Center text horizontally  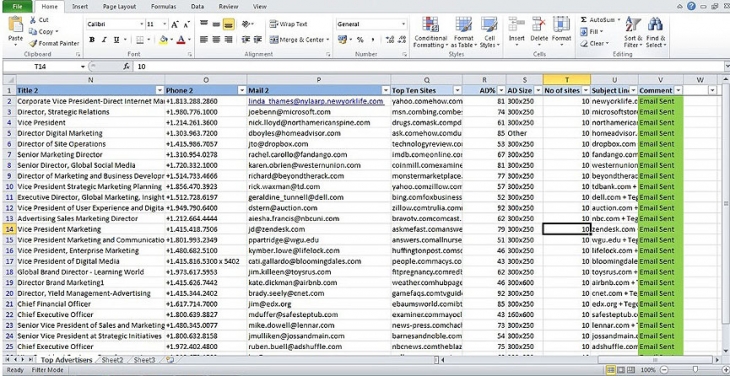pyautogui.click(x=216, y=40)
